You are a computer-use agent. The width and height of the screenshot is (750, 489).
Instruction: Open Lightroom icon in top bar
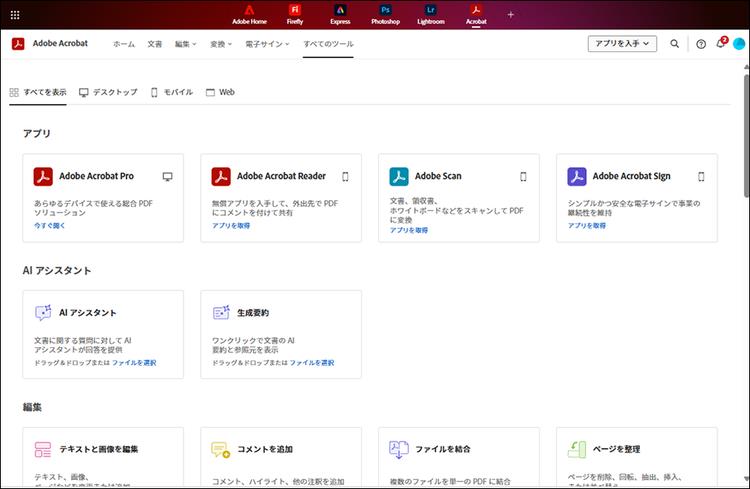(x=431, y=14)
